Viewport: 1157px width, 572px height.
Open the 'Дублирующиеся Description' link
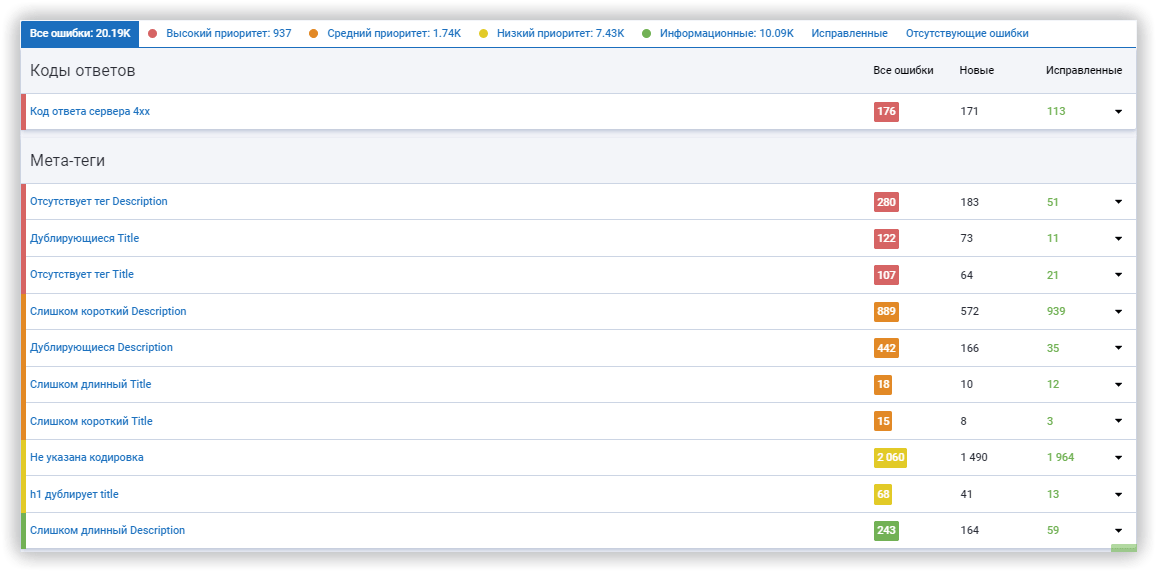(101, 347)
